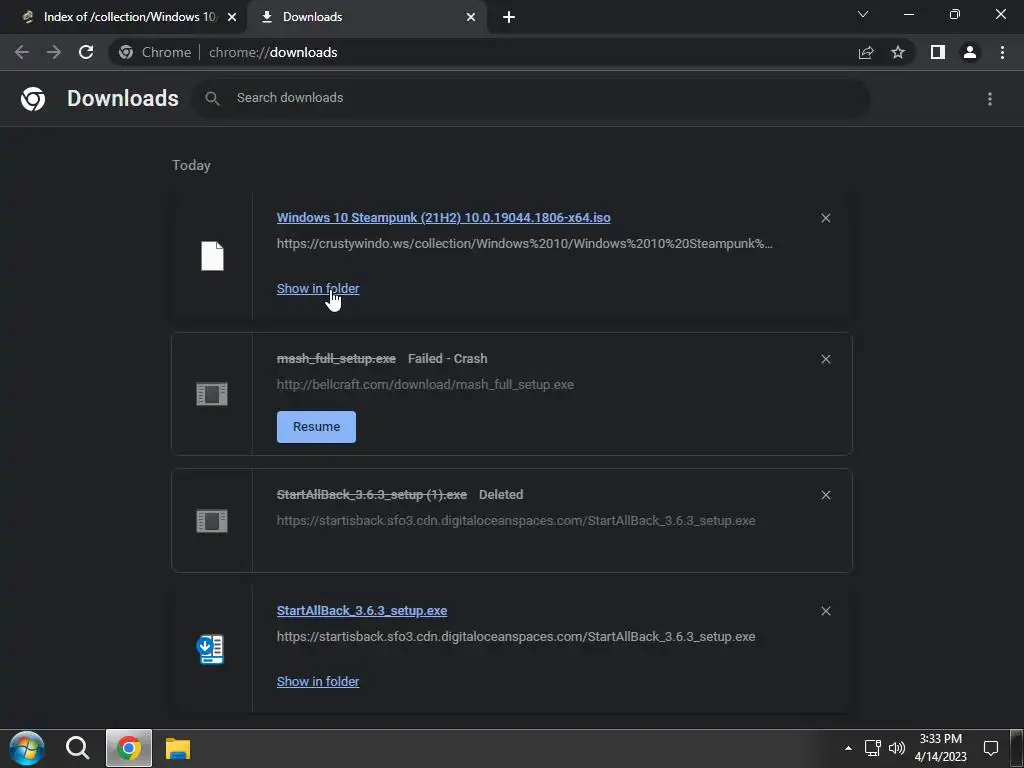Open the taskbar clock showing 3:33 PM
The height and width of the screenshot is (768, 1024).
(x=940, y=748)
